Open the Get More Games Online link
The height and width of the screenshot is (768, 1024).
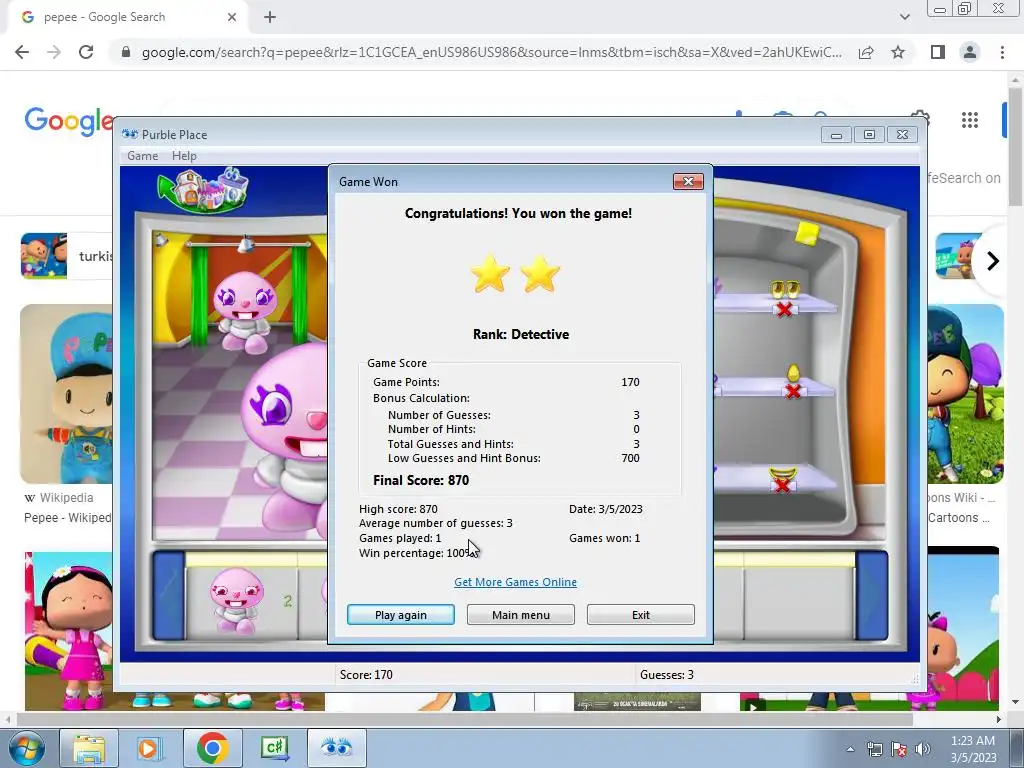tap(515, 582)
